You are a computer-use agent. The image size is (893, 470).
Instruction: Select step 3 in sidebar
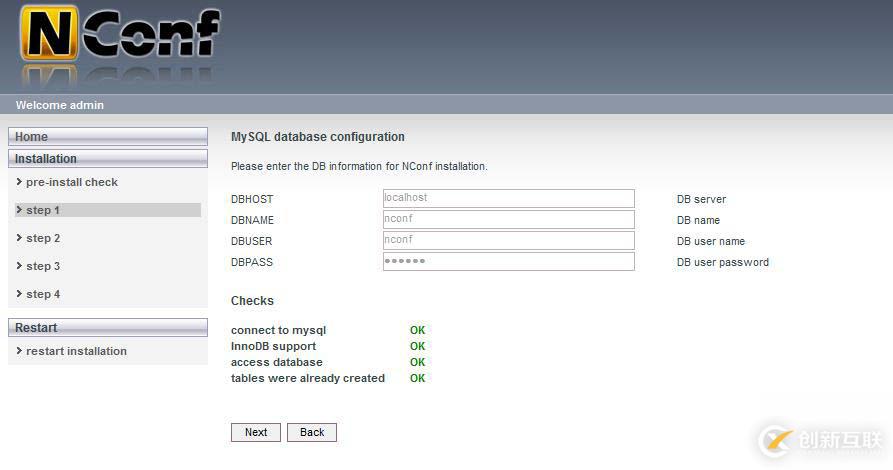(x=43, y=266)
